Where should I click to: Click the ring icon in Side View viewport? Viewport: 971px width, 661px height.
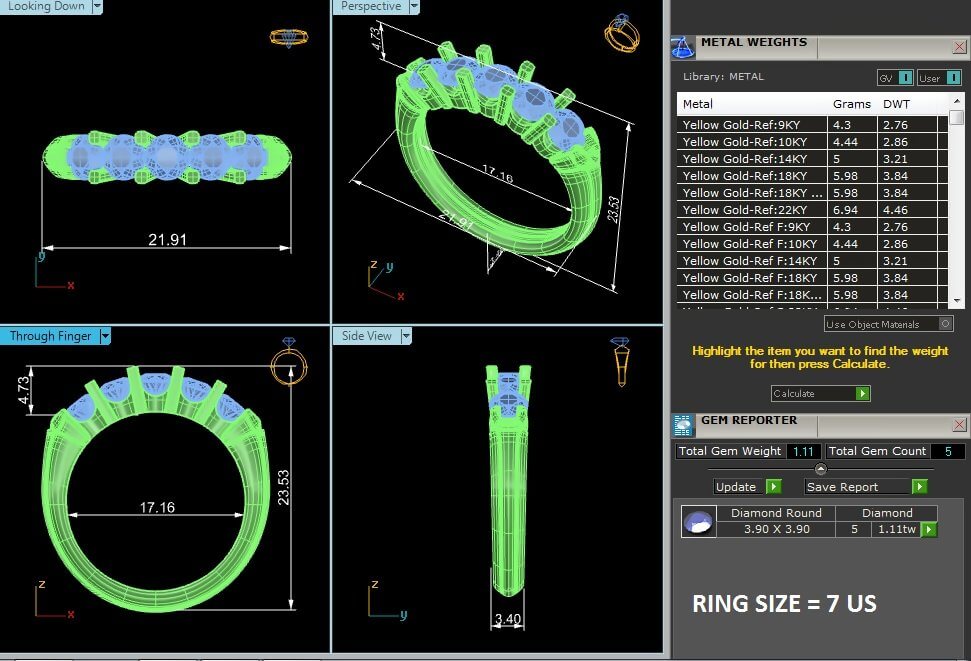coord(620,362)
